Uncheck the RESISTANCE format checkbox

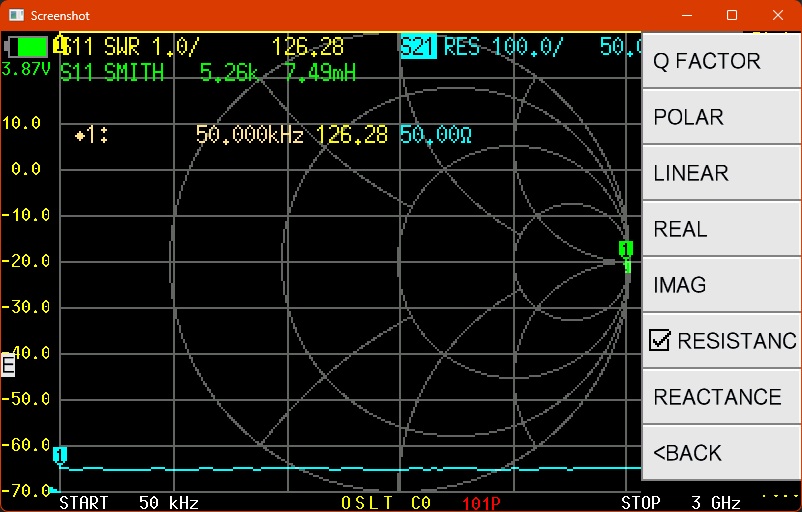659,341
